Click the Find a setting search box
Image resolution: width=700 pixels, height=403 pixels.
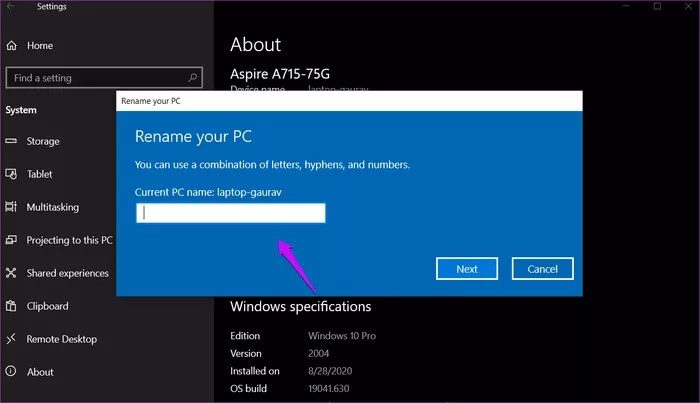pos(104,78)
